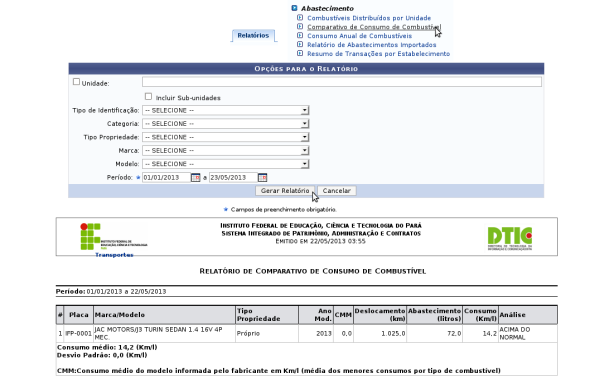The image size is (596, 384).
Task: Open the Categoria dropdown
Action: pyautogui.click(x=226, y=124)
